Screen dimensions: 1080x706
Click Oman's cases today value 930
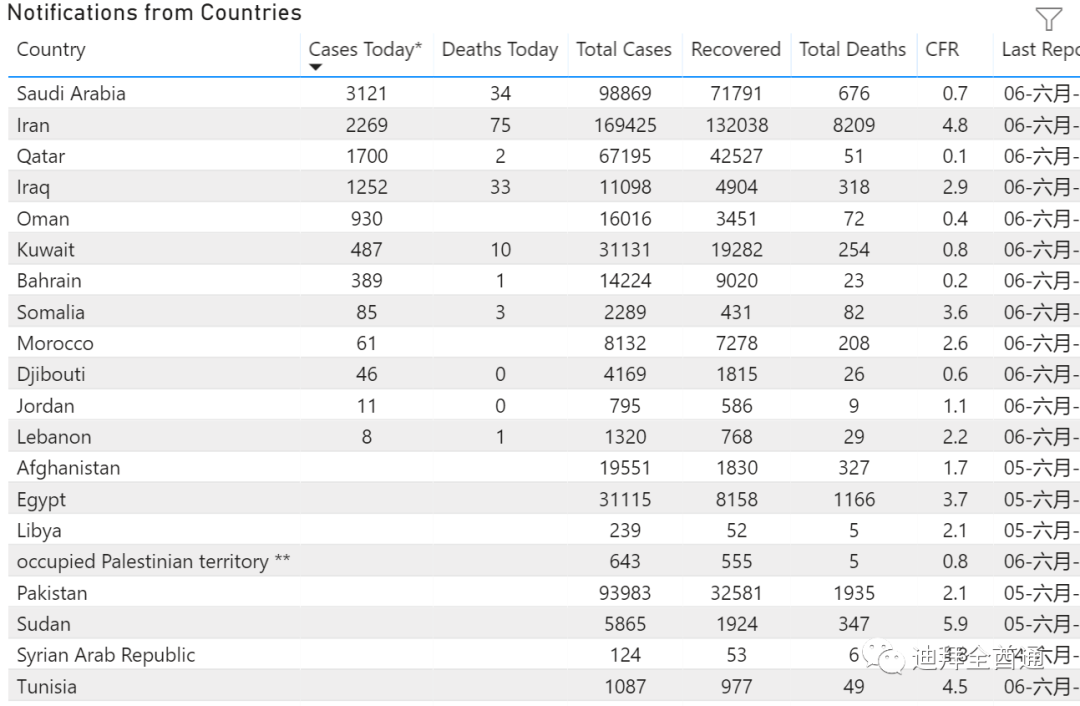pyautogui.click(x=366, y=219)
